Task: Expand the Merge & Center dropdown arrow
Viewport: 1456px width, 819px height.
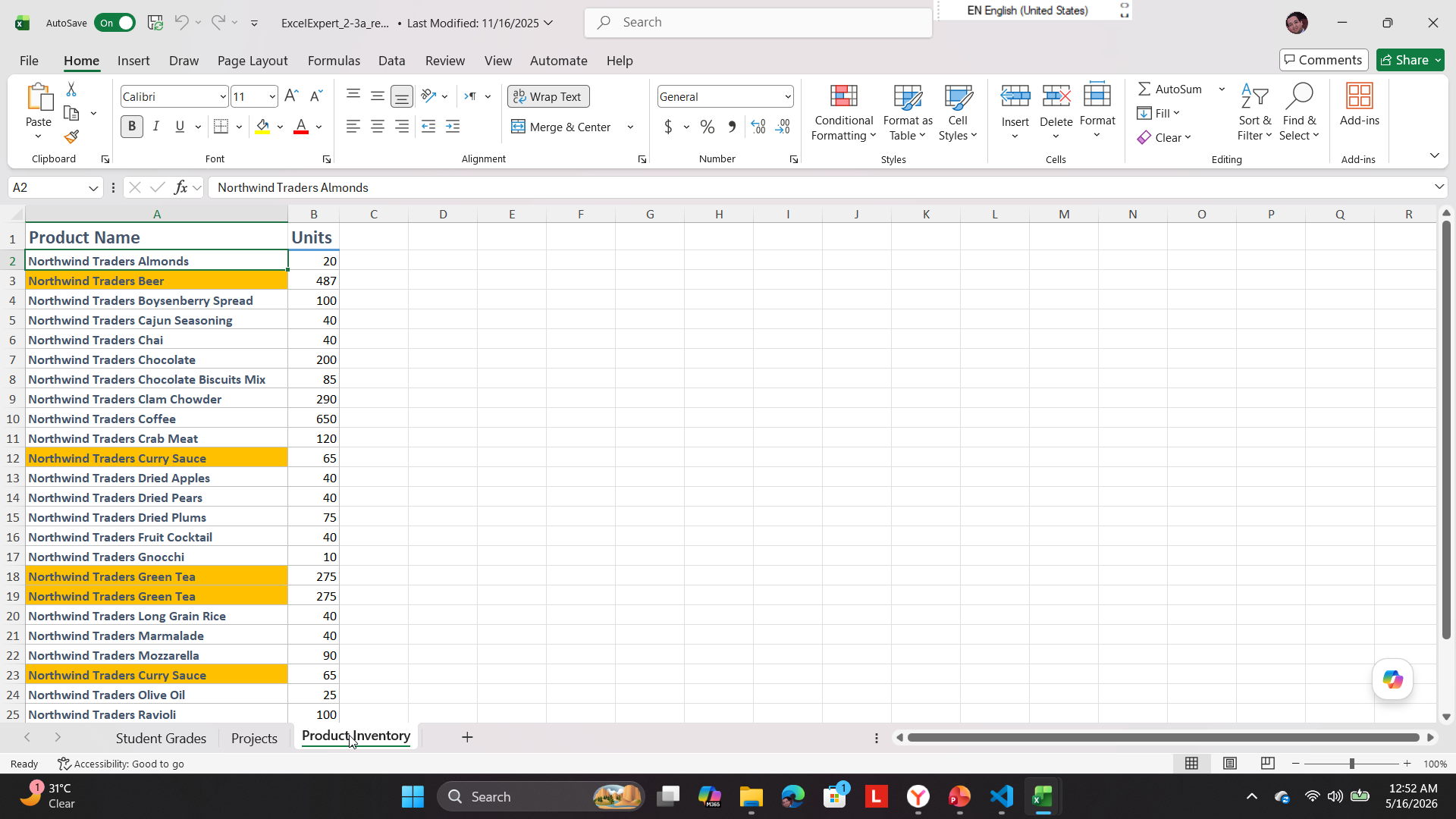Action: (630, 127)
